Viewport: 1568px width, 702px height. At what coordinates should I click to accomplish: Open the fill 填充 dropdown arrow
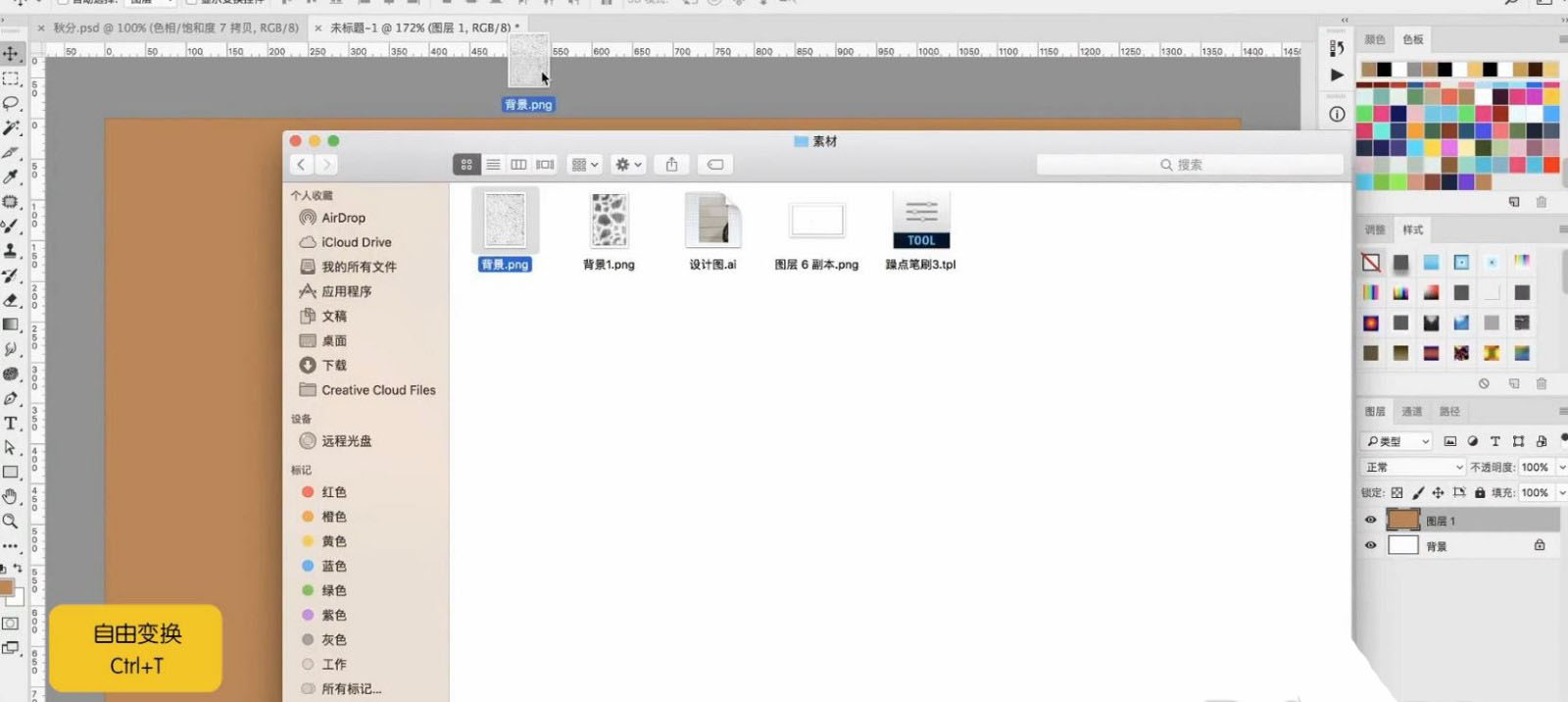click(1561, 493)
